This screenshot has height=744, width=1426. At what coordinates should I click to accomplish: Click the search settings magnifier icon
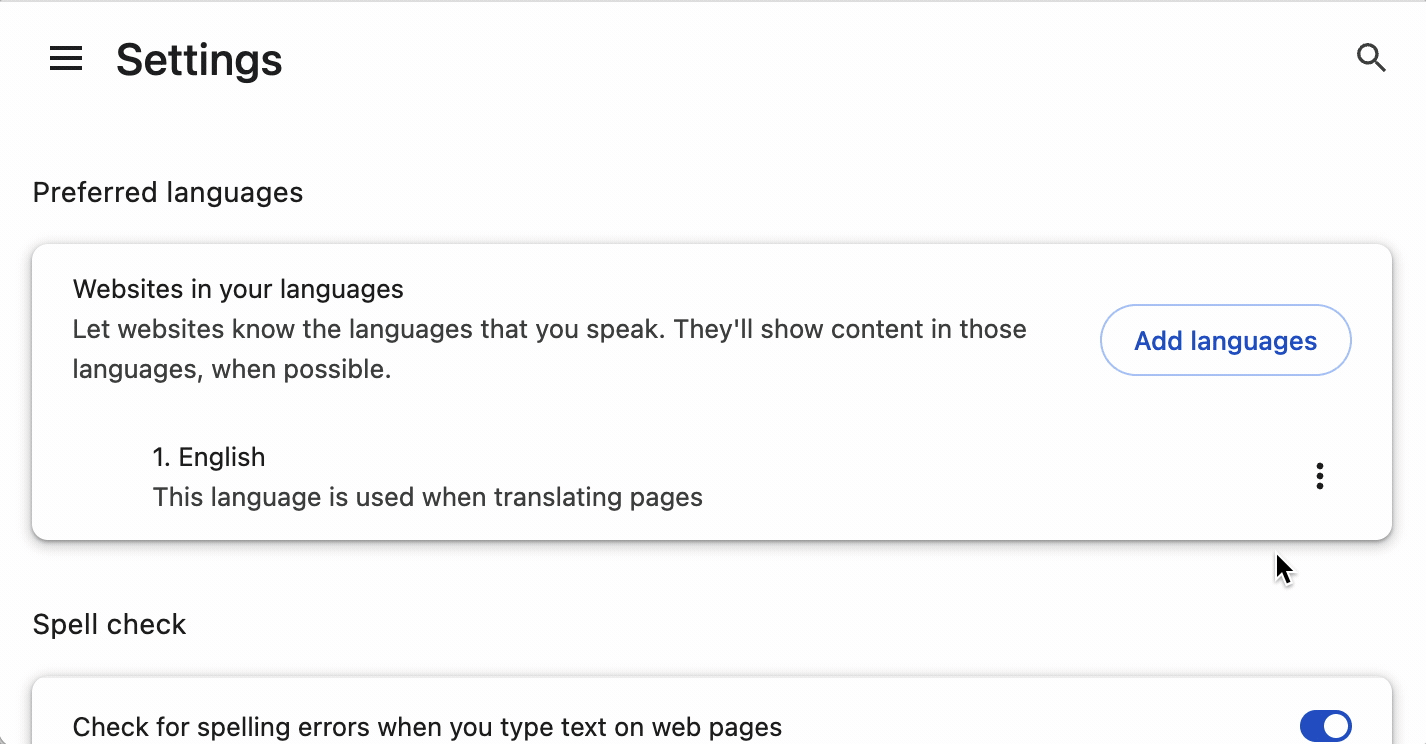click(x=1371, y=59)
